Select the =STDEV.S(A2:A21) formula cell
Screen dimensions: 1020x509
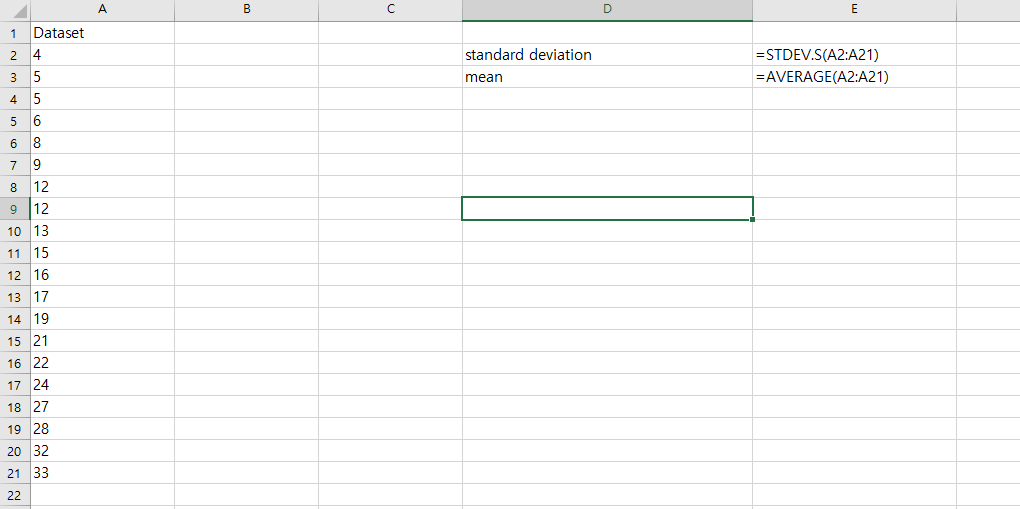pyautogui.click(x=854, y=55)
